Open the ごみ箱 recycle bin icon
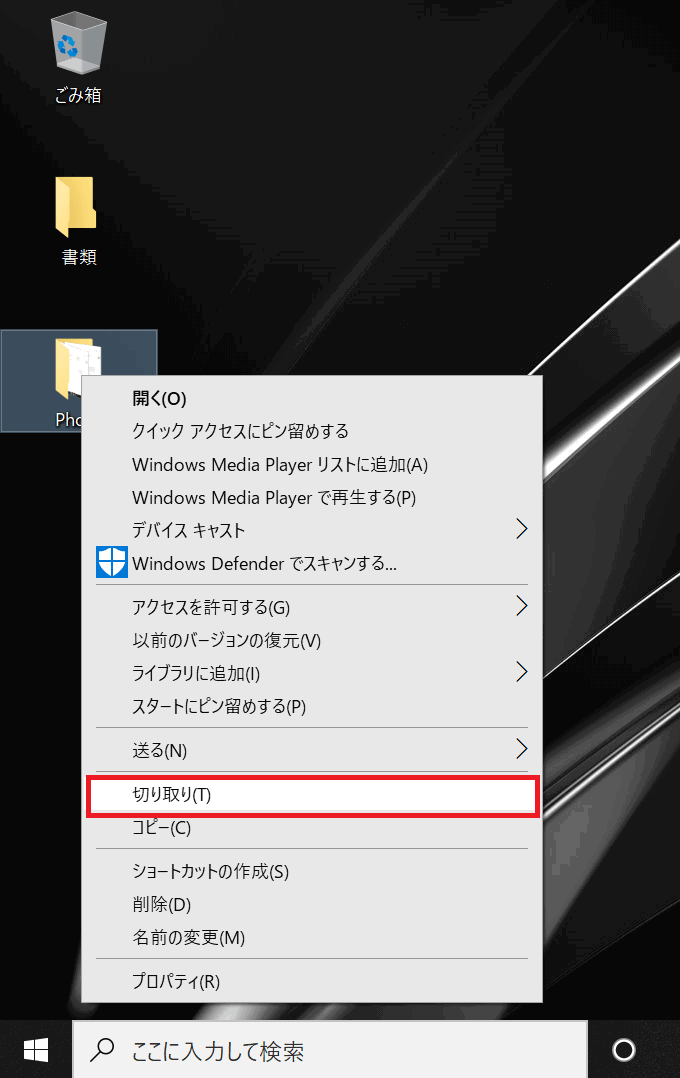 coord(78,45)
